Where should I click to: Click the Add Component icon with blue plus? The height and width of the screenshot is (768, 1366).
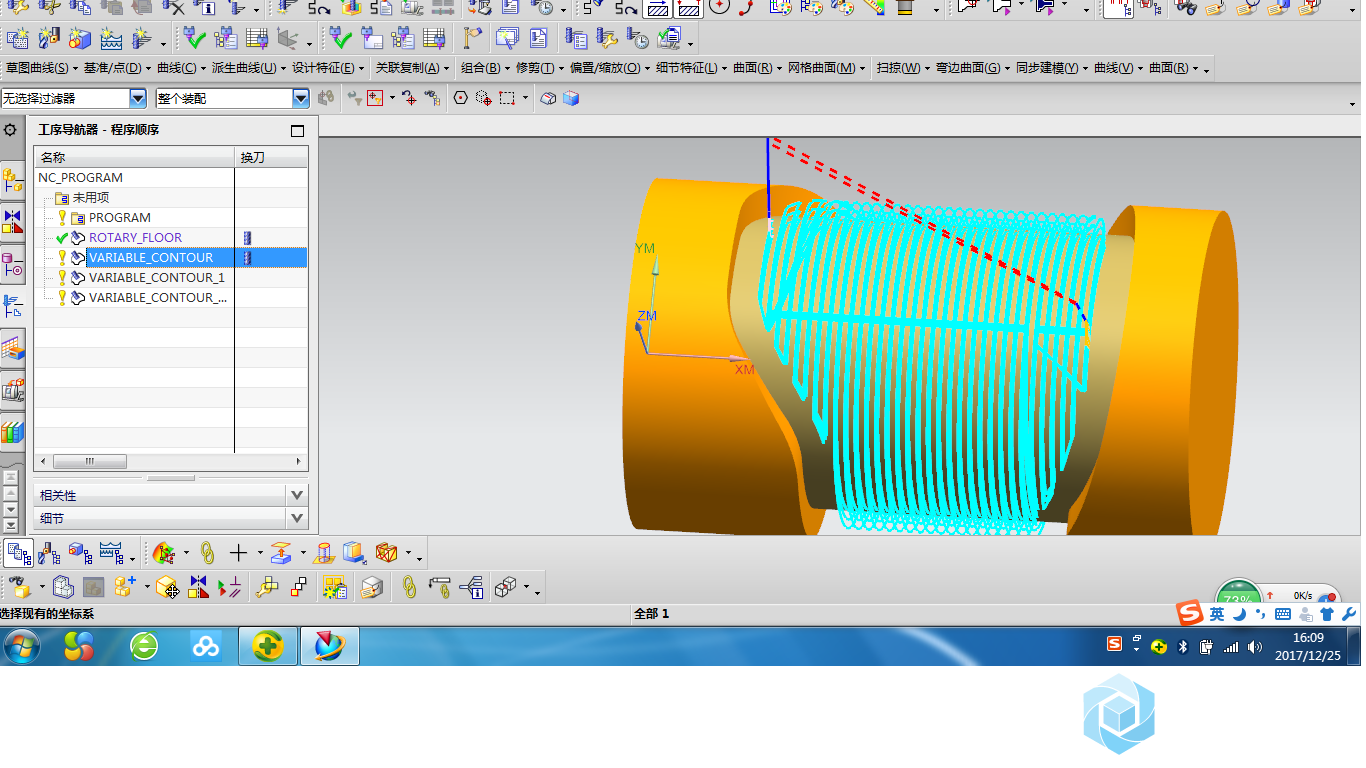125,587
